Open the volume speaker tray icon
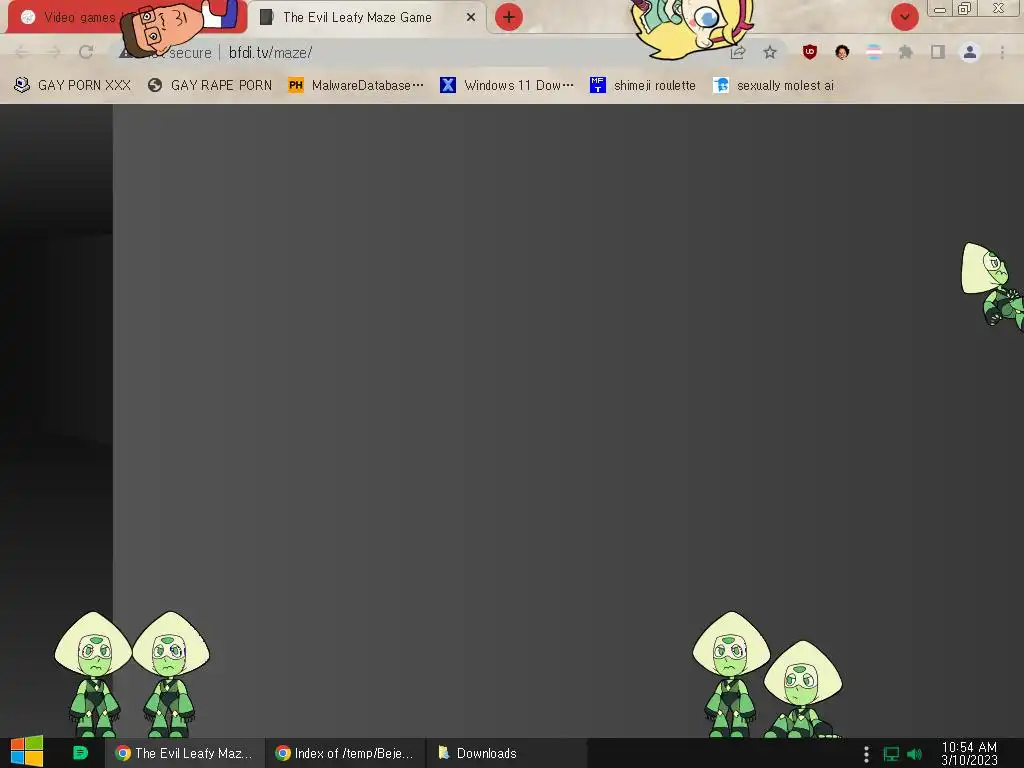The height and width of the screenshot is (768, 1024). [x=915, y=754]
